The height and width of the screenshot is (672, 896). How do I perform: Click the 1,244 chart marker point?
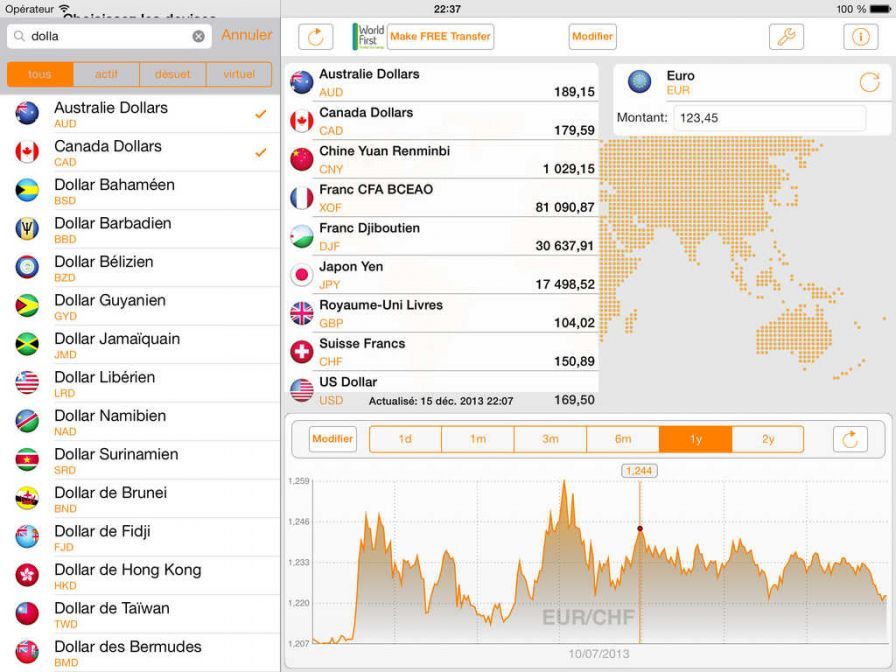(x=640, y=528)
